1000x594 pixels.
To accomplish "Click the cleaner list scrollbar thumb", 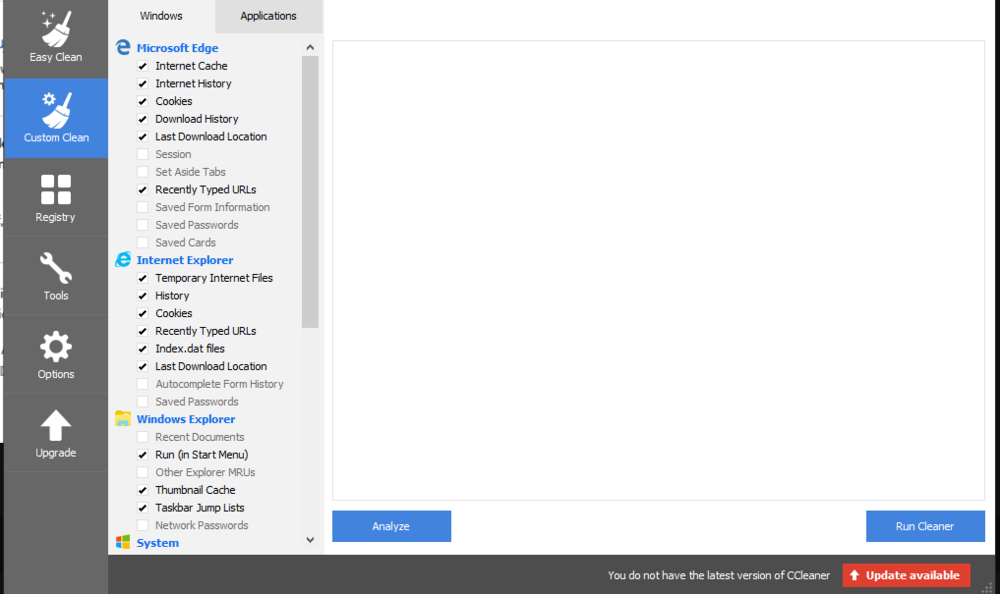I will pyautogui.click(x=310, y=191).
